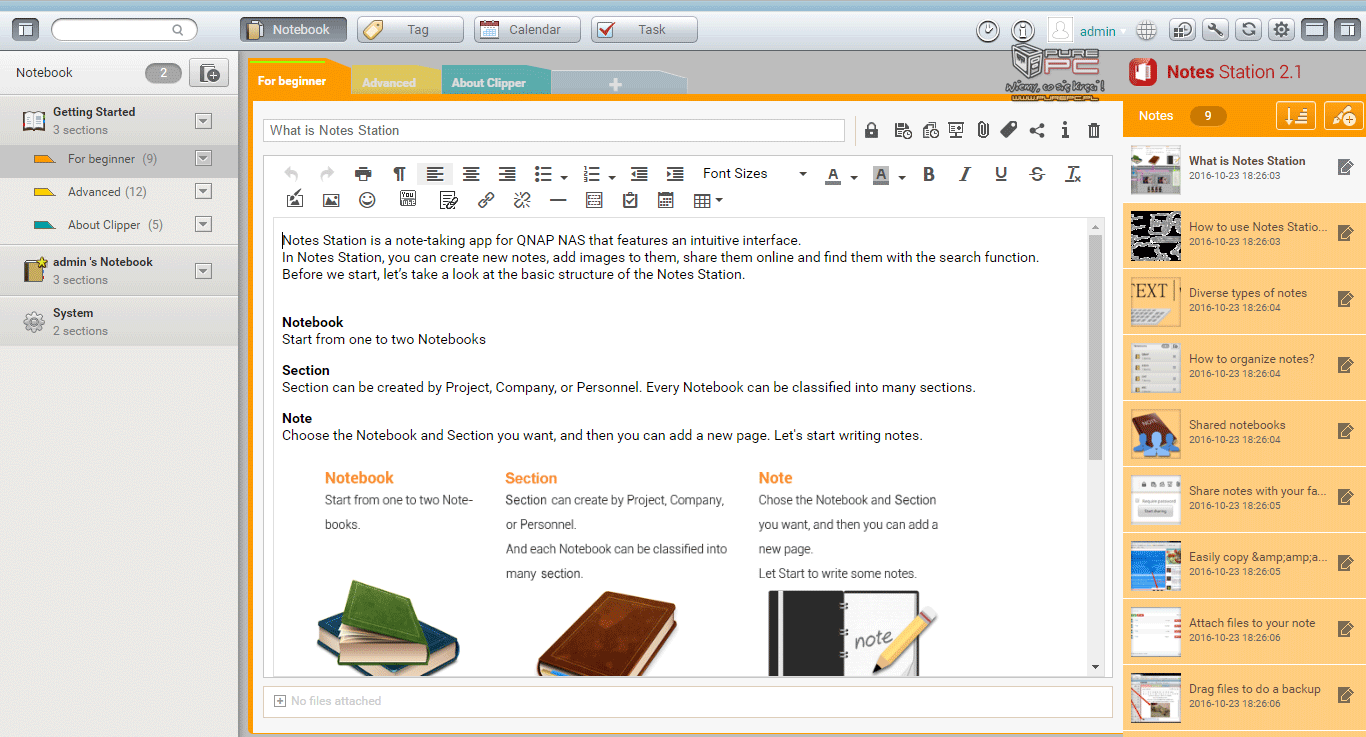Click the presentation mode icon
The image size is (1366, 737).
coord(956,130)
